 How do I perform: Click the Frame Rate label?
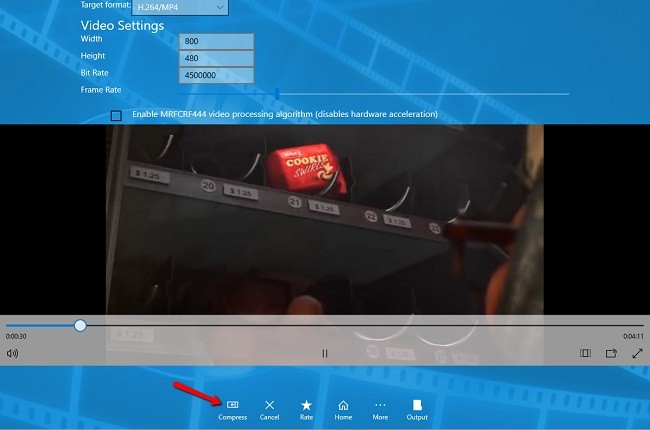coord(101,90)
